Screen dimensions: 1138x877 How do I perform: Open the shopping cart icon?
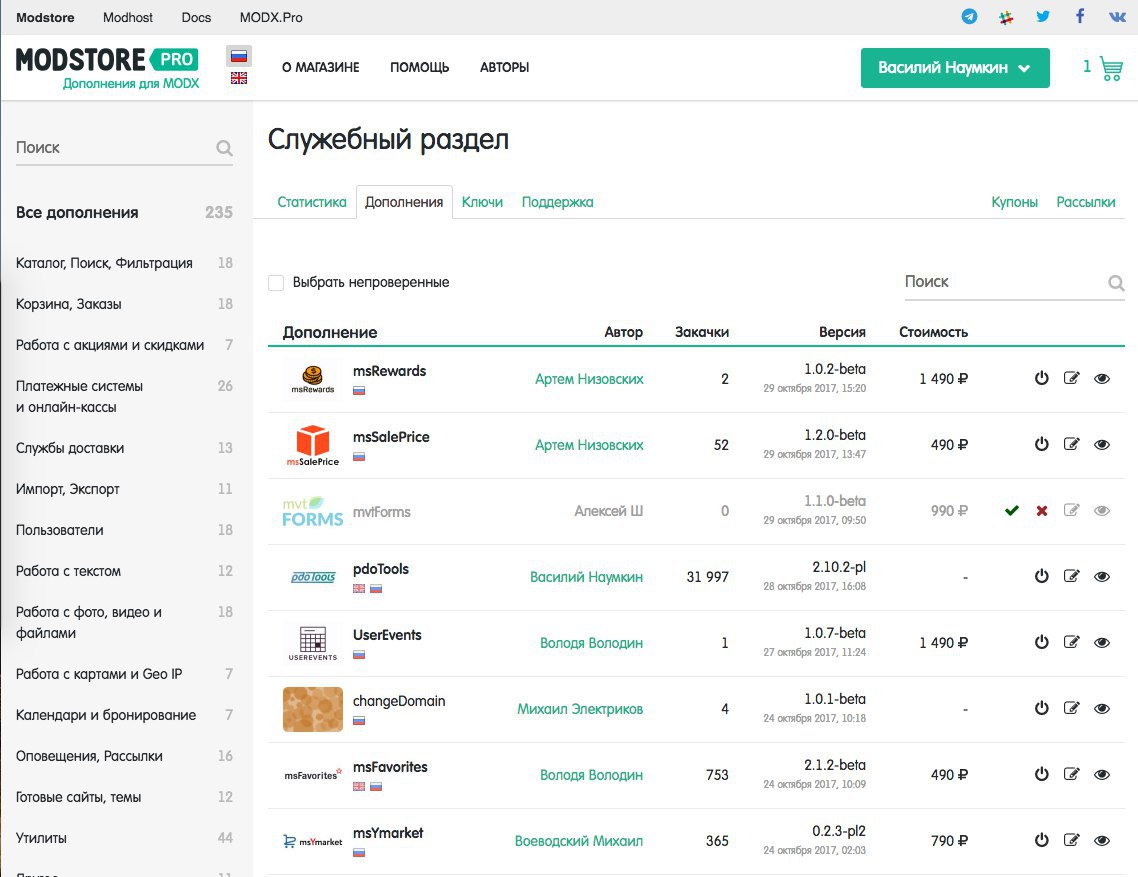tap(1110, 68)
